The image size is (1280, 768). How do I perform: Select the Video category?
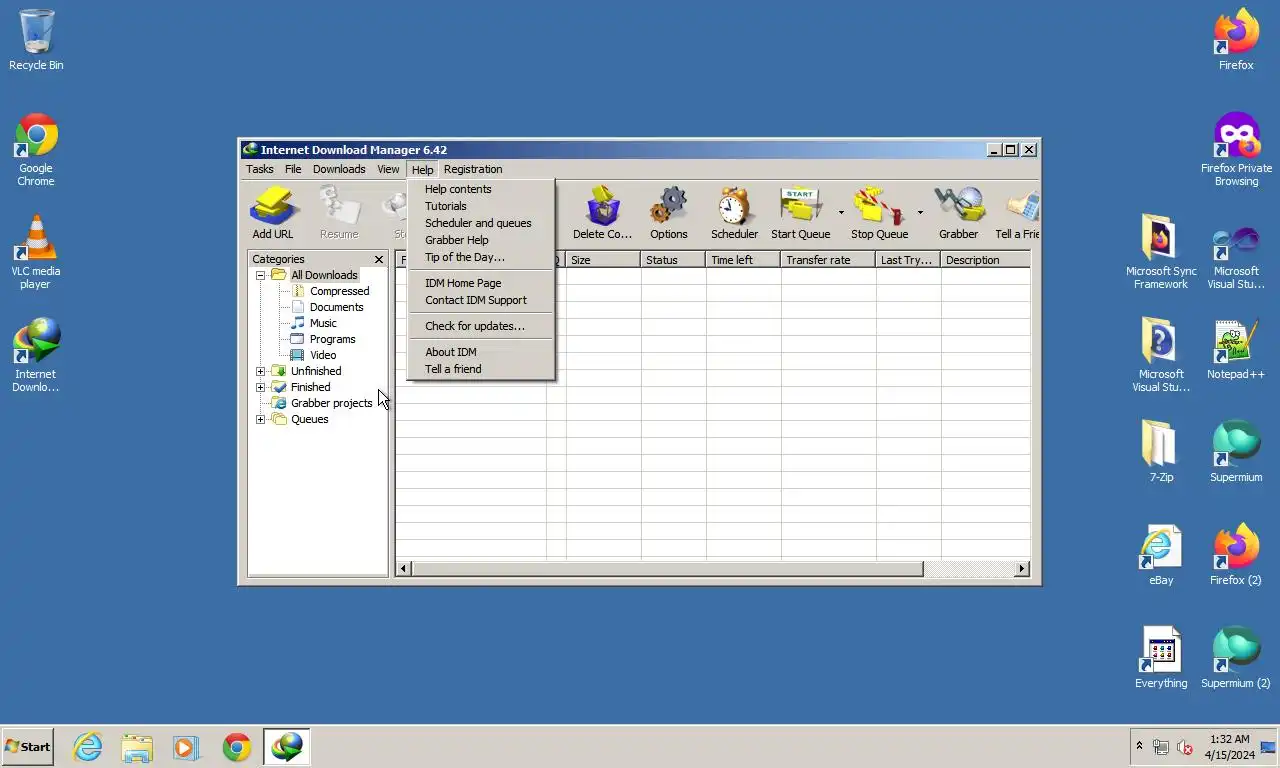tap(313, 355)
